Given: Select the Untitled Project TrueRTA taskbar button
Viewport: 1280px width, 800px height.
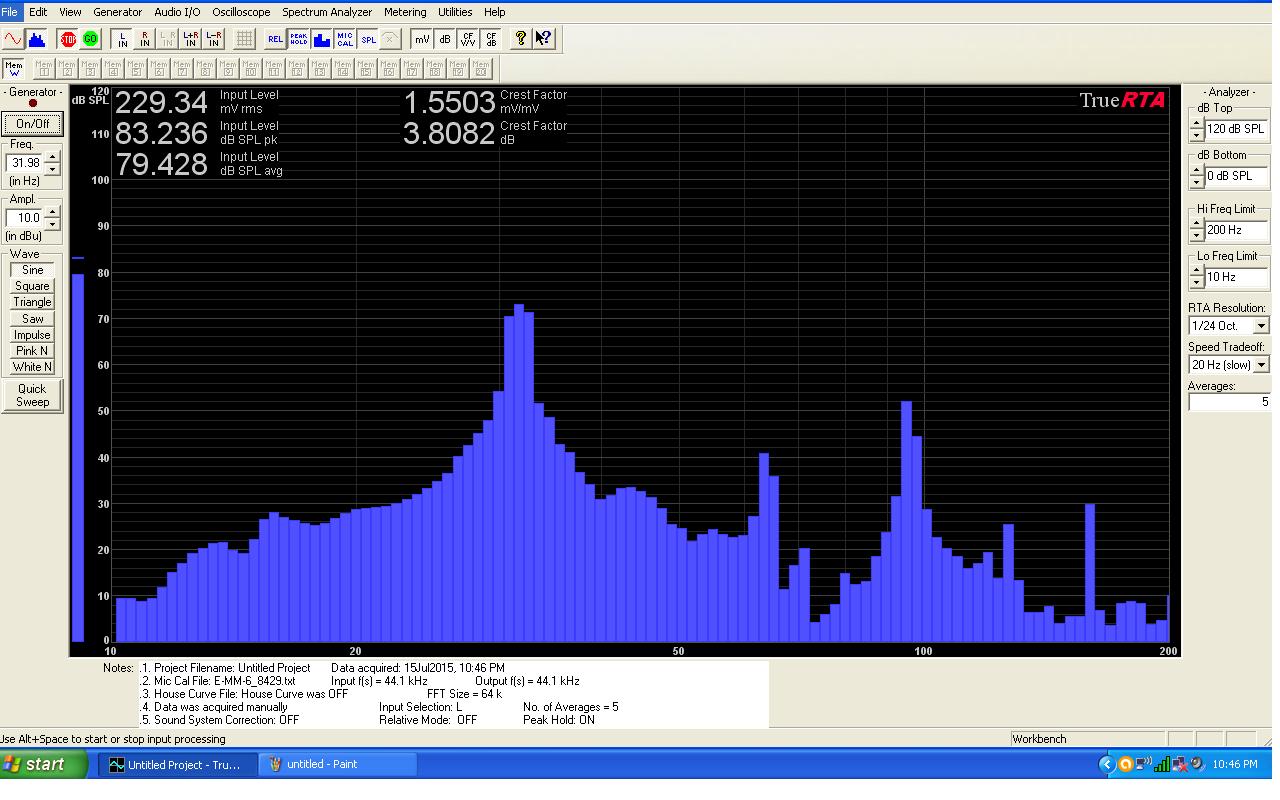Looking at the screenshot, I should click(x=179, y=764).
